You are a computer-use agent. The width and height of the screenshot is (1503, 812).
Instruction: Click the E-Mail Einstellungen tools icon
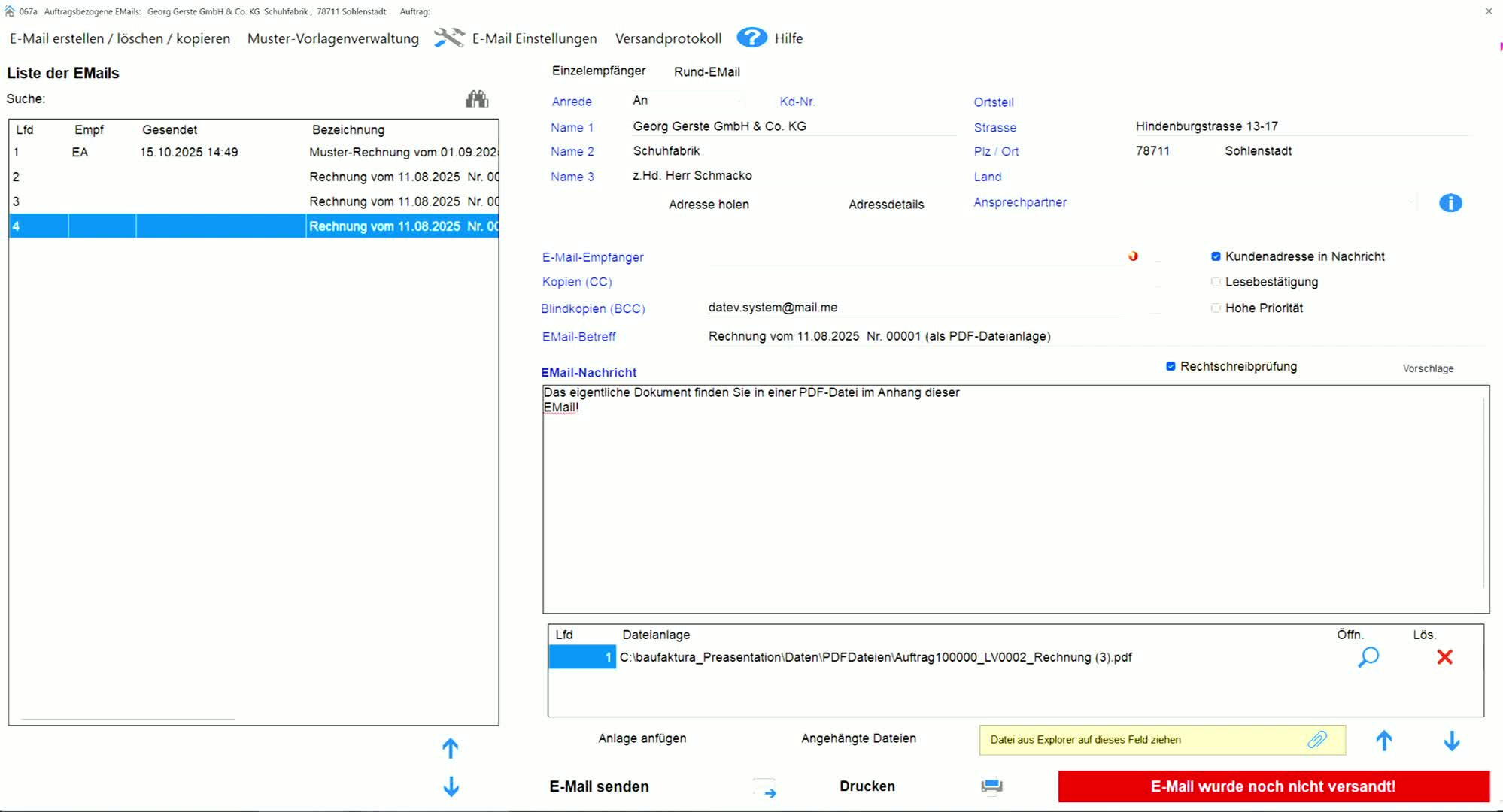[x=449, y=38]
